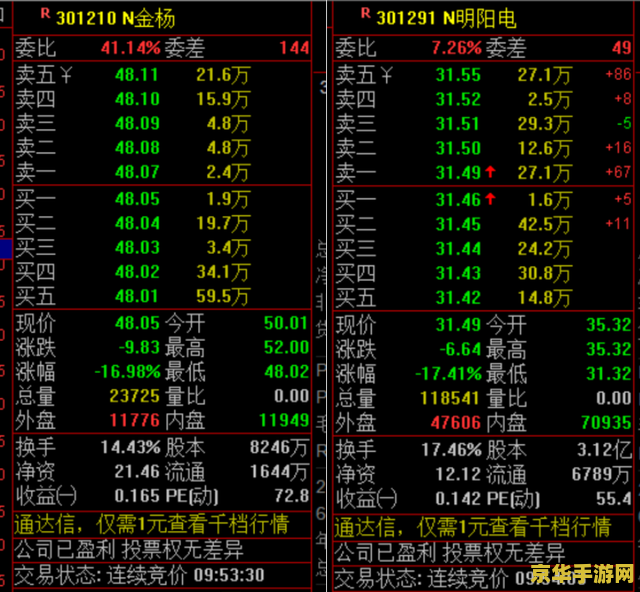The height and width of the screenshot is (592, 640).
Task: Click 委差 value 49
Action: (622, 48)
